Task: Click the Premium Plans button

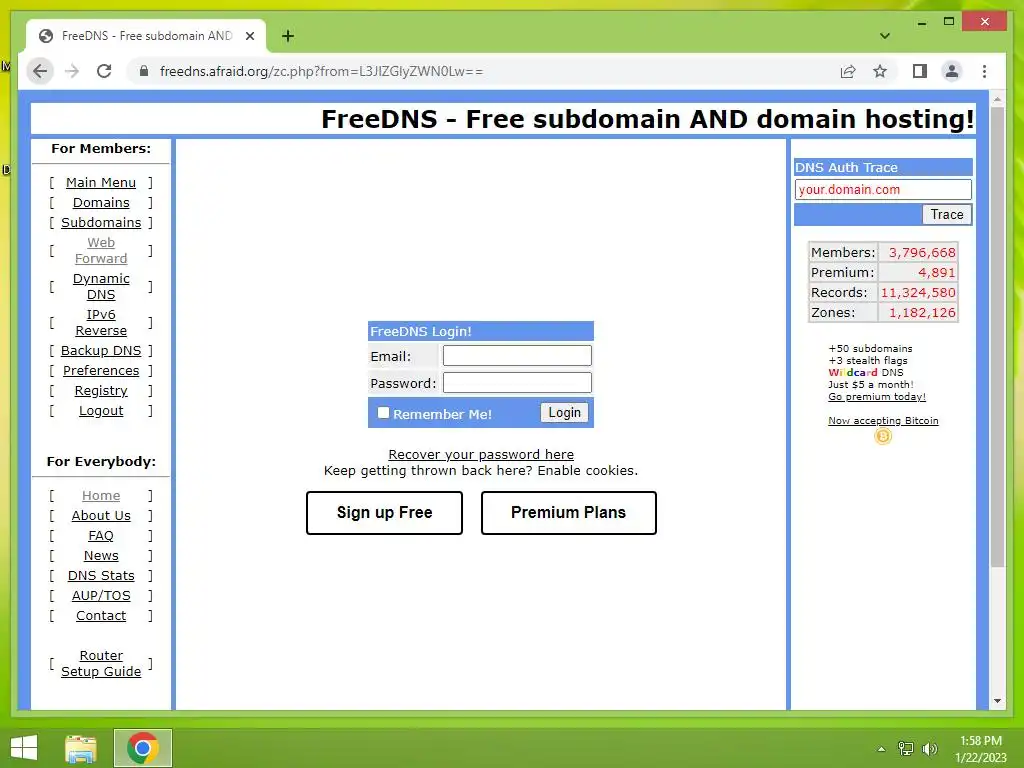Action: click(x=568, y=513)
